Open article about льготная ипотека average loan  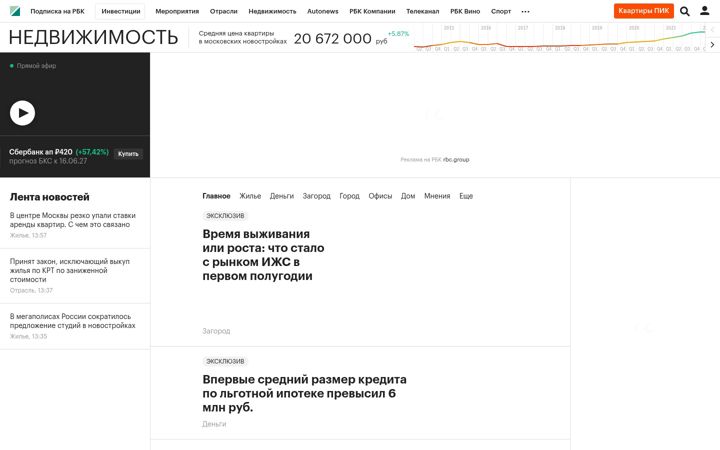tap(304, 394)
